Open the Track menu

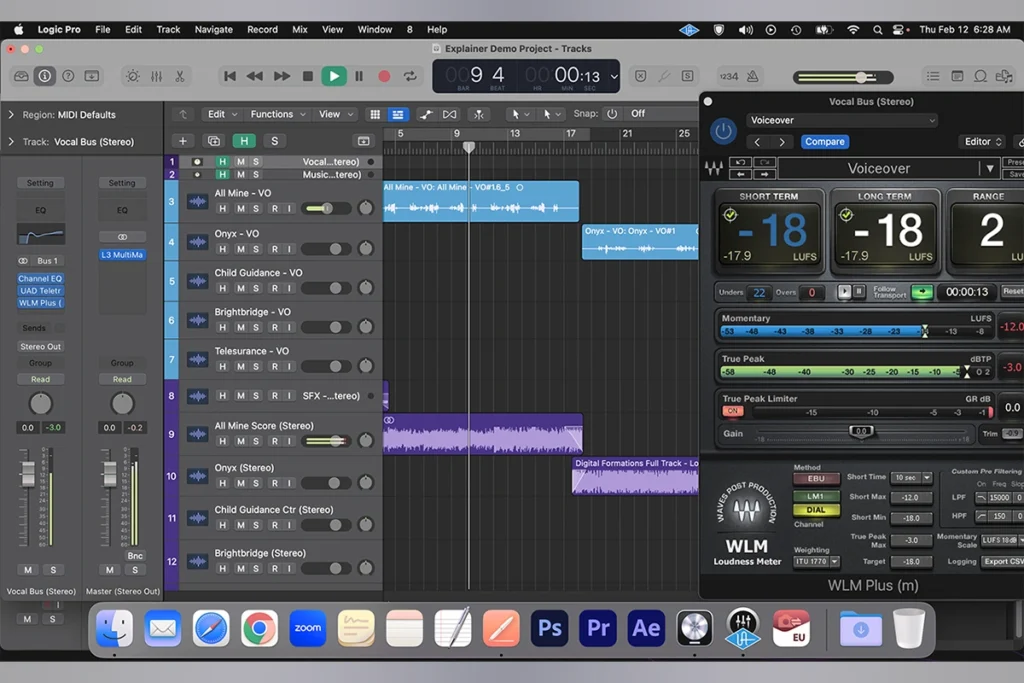click(168, 29)
